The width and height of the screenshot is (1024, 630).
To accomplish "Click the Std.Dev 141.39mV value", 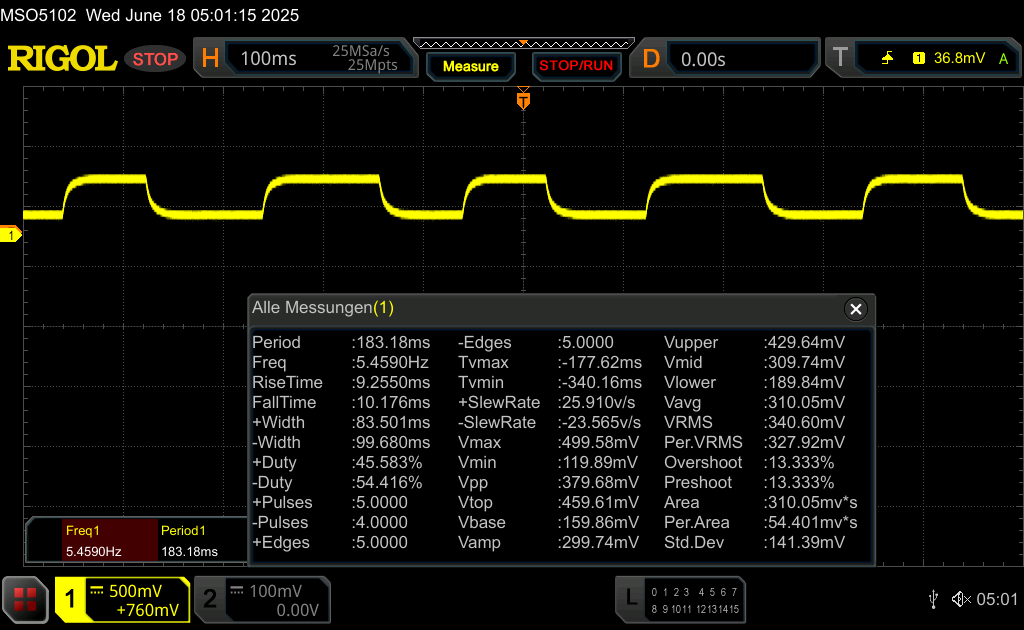I will 805,543.
